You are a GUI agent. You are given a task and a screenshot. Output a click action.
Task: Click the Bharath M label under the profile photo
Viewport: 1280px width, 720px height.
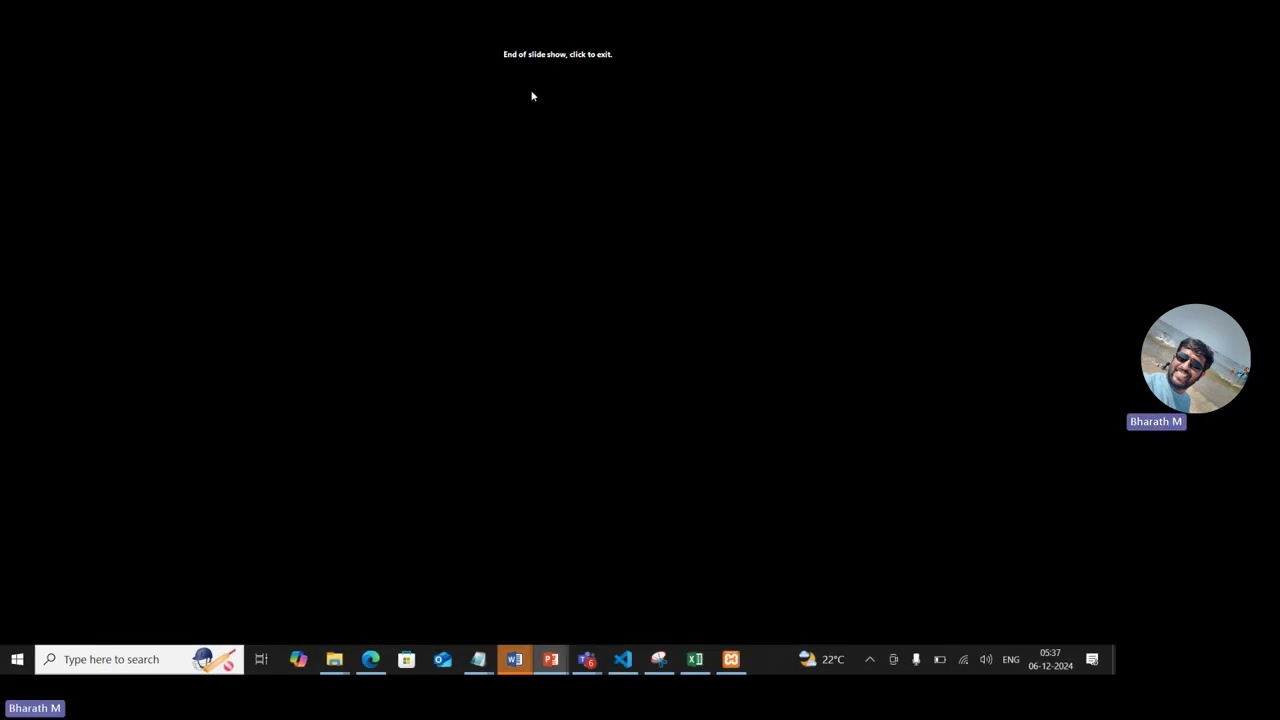tap(1156, 422)
